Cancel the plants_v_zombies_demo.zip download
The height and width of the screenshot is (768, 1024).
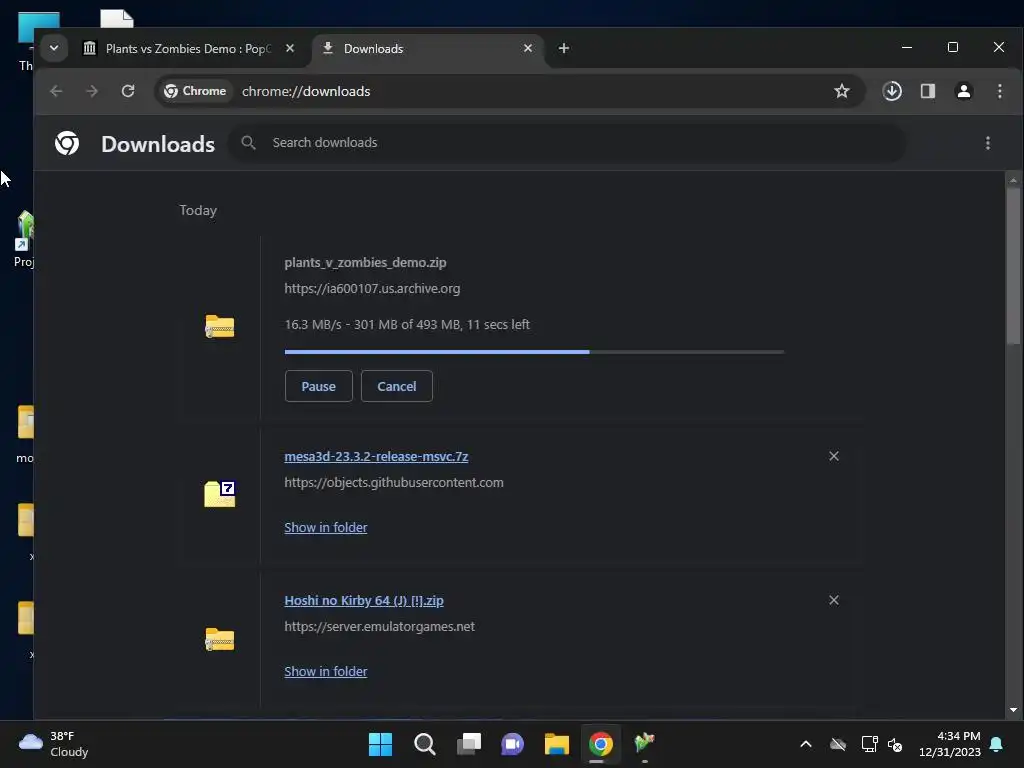(x=396, y=386)
